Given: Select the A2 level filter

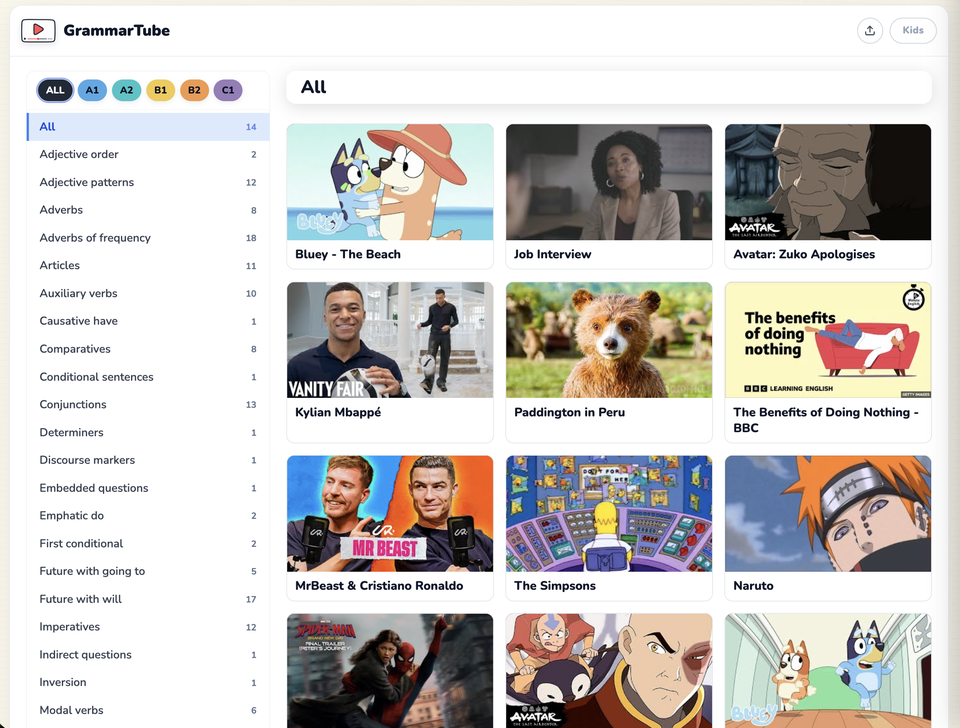Looking at the screenshot, I should [126, 90].
